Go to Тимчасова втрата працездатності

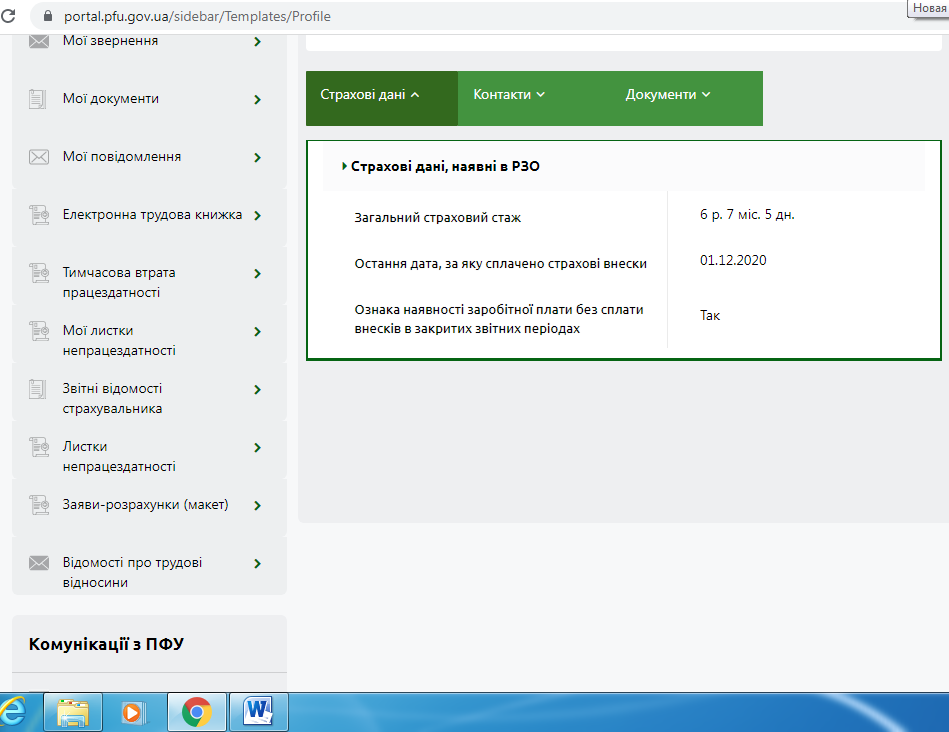tap(119, 283)
